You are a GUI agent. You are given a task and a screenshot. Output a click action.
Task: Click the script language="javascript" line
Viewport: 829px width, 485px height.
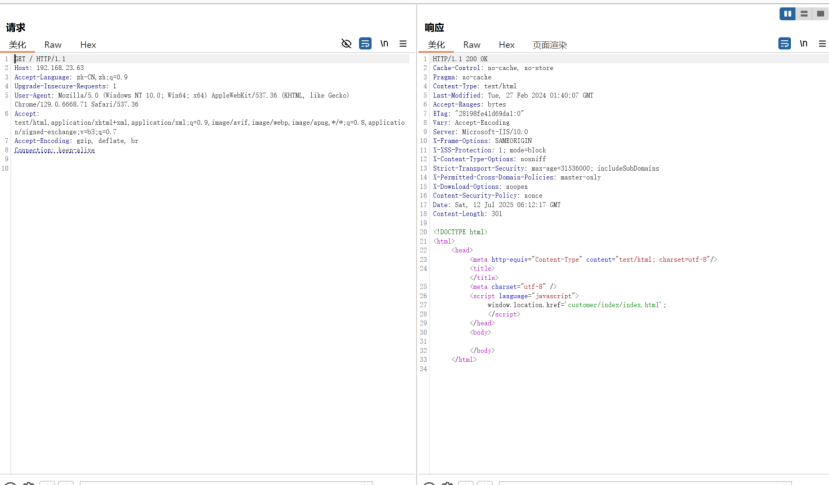pyautogui.click(x=524, y=296)
